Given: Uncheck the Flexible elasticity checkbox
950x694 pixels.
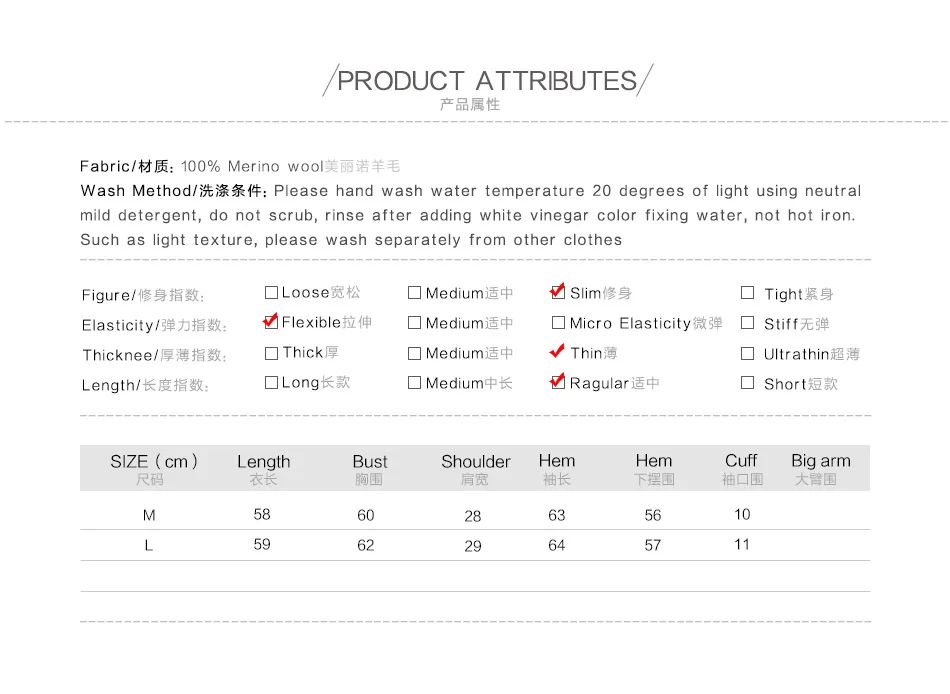Looking at the screenshot, I should click(271, 322).
